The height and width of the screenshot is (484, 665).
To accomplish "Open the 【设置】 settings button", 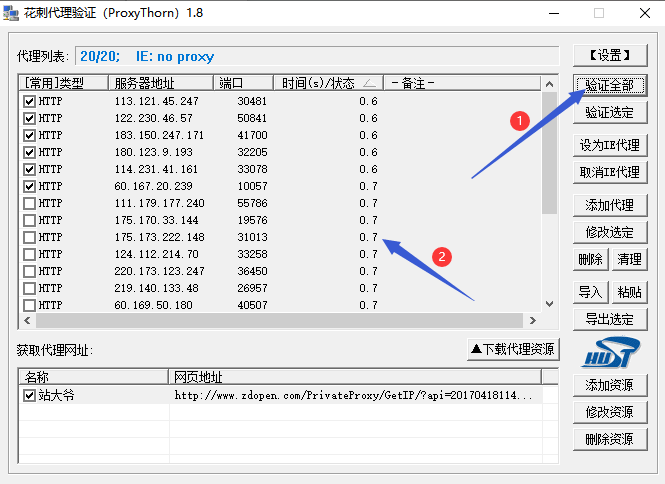I will point(609,54).
